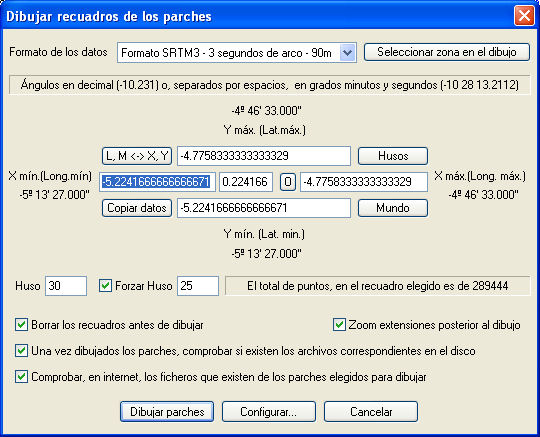
Task: Uncheck Comprobar en internet los ficheros checkbox
Action: [x=21, y=377]
